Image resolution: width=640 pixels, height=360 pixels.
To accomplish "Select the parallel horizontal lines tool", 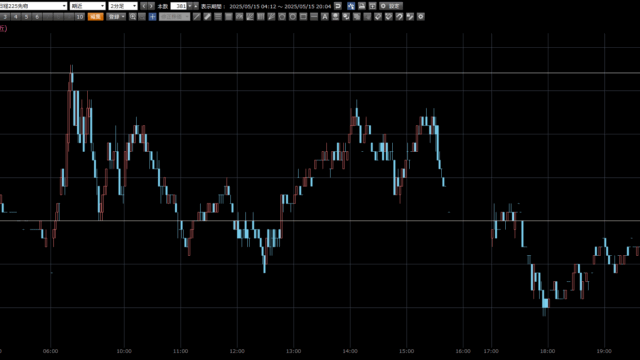I will [x=218, y=17].
